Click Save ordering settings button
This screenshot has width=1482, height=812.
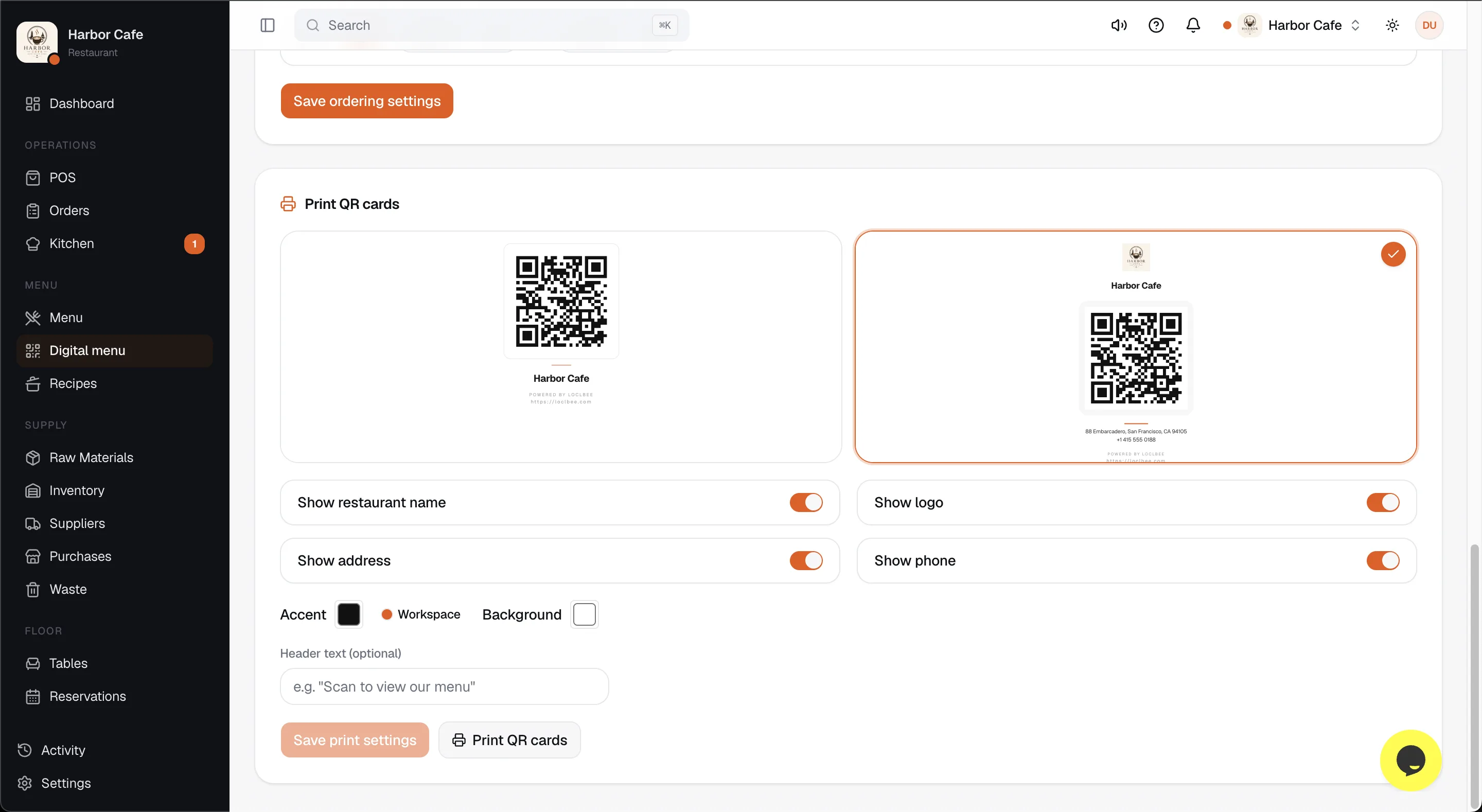pos(367,101)
